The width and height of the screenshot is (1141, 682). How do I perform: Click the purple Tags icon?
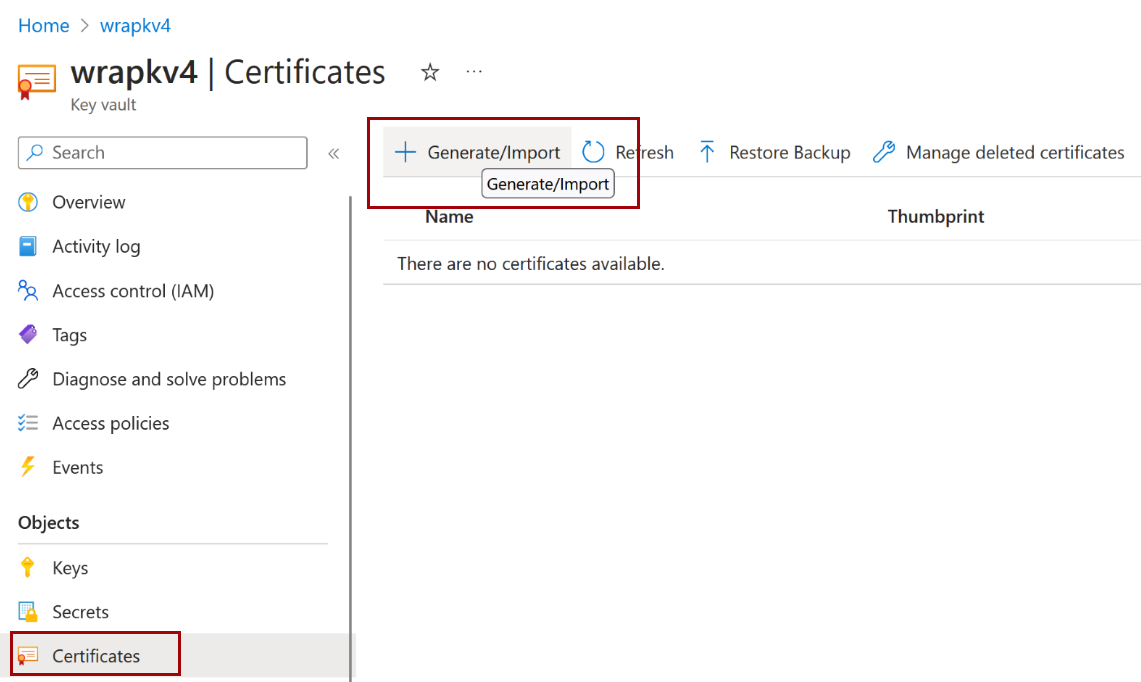[x=28, y=335]
